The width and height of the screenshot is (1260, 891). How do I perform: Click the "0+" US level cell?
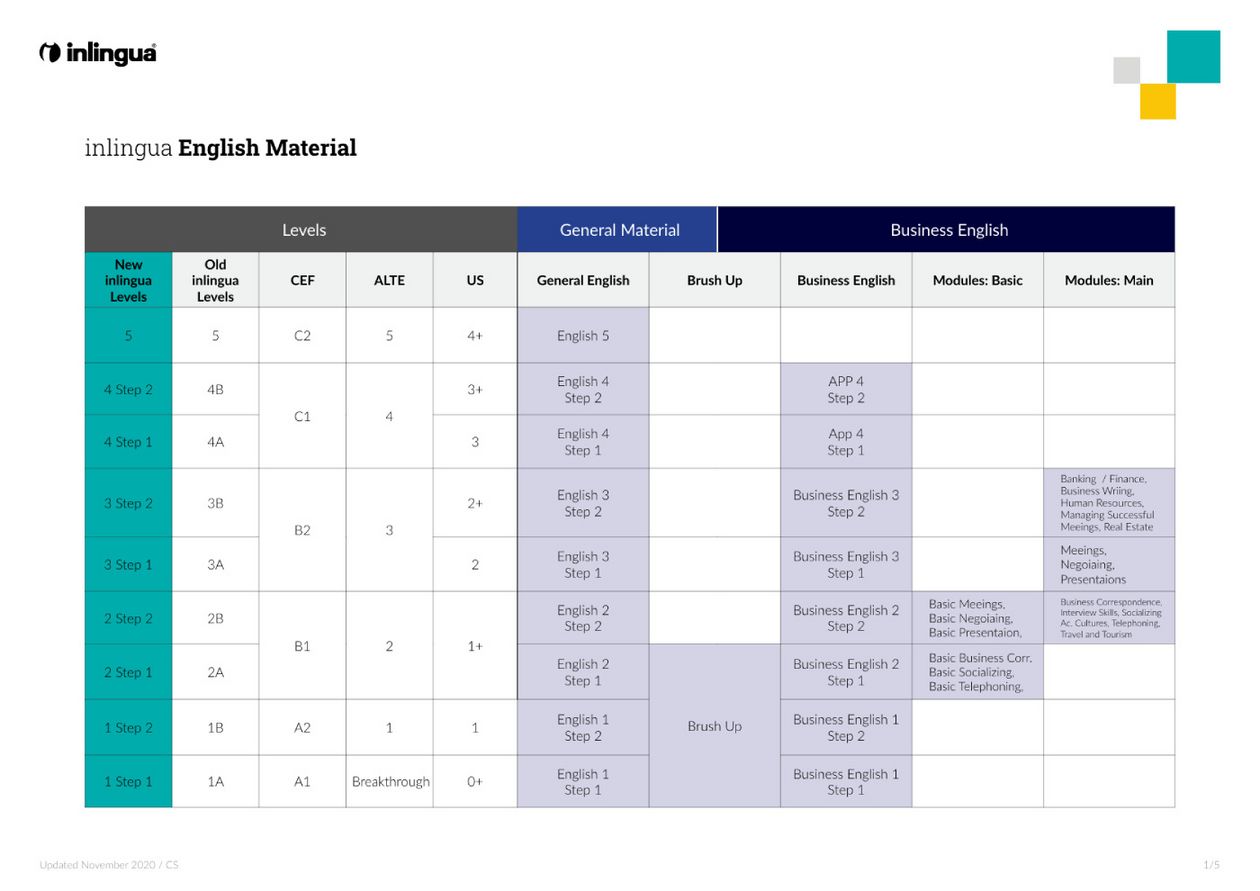[x=475, y=782]
